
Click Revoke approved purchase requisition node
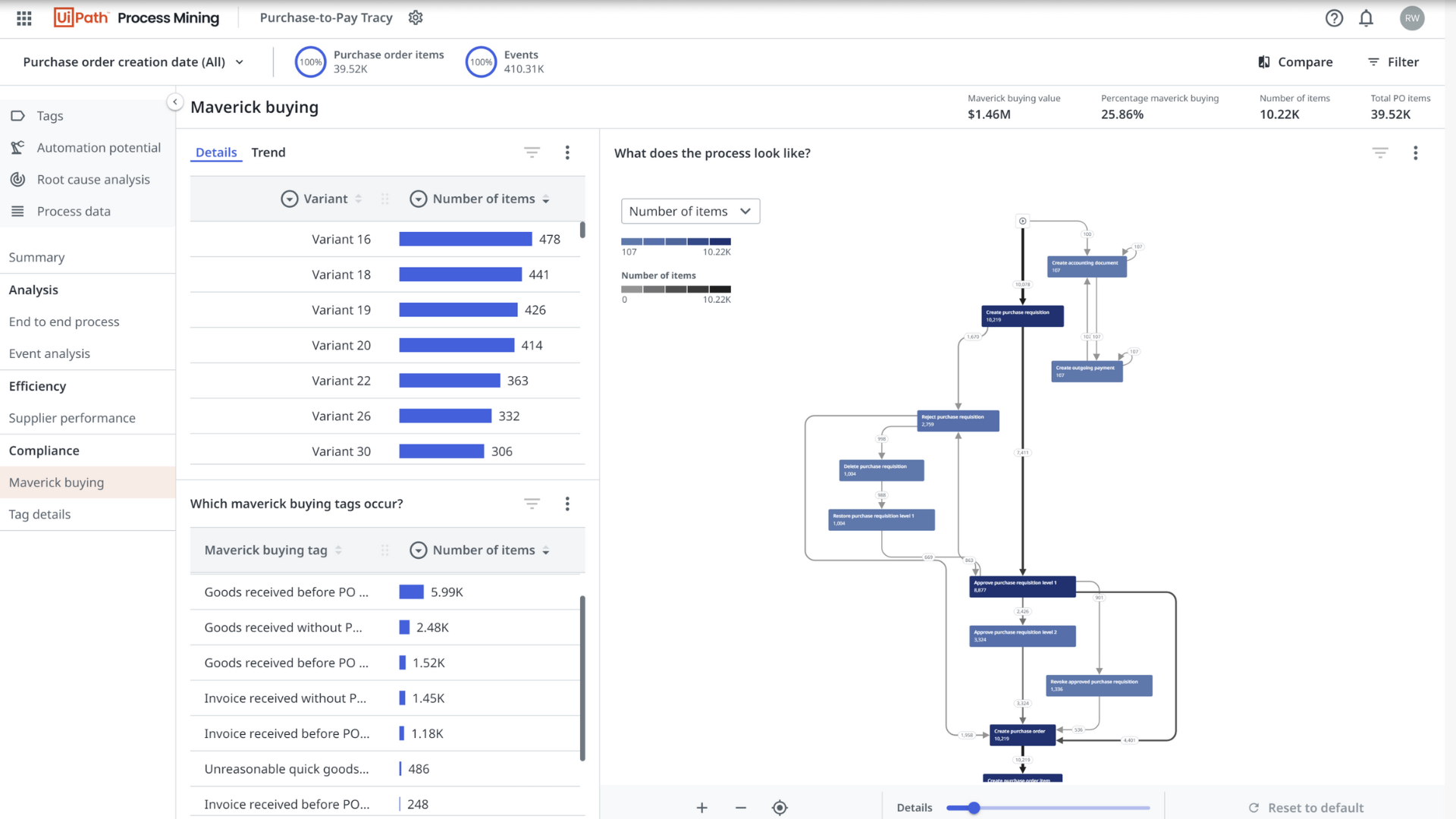(x=1099, y=686)
